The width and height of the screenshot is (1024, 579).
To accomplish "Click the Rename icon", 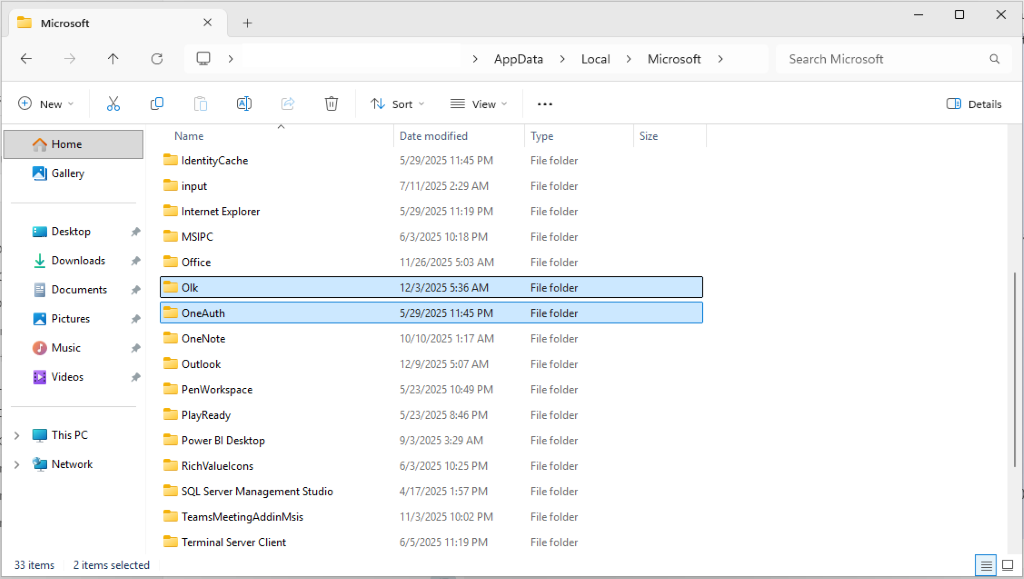I will click(244, 104).
